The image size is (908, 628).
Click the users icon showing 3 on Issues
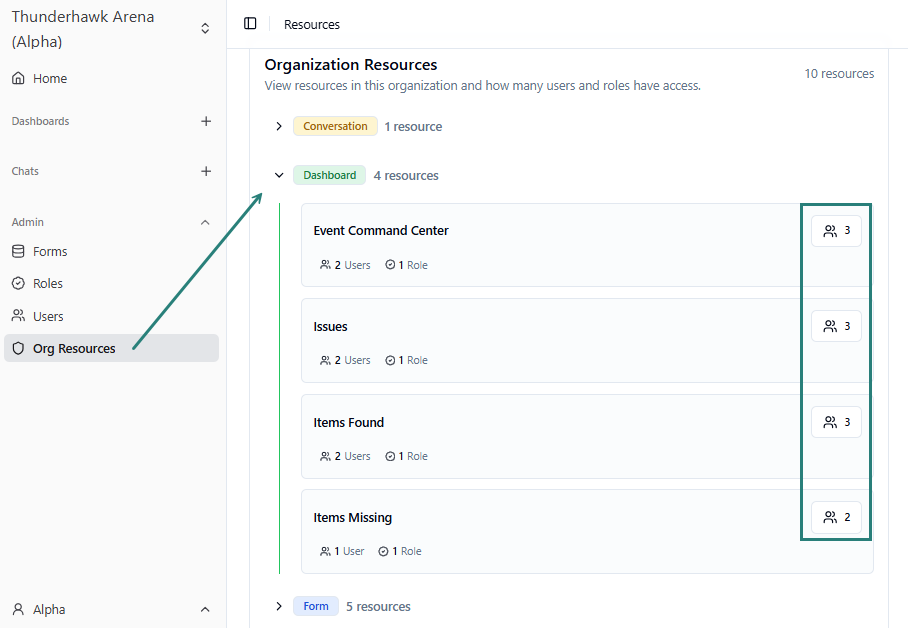[836, 325]
